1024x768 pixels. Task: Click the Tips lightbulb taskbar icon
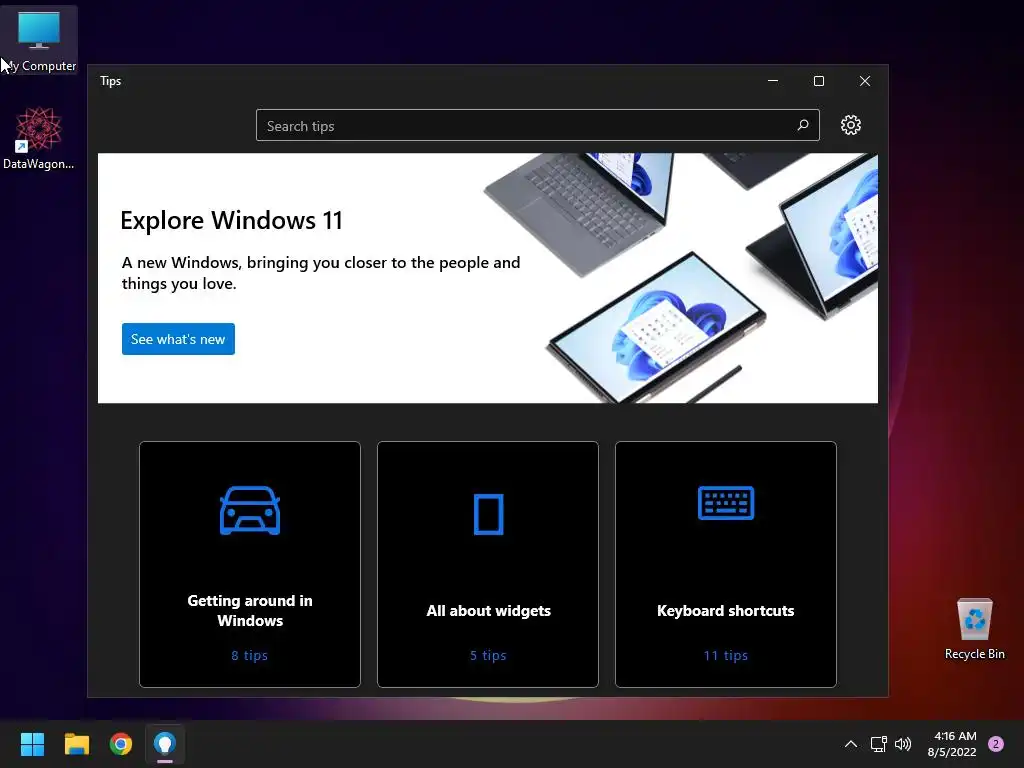point(165,744)
